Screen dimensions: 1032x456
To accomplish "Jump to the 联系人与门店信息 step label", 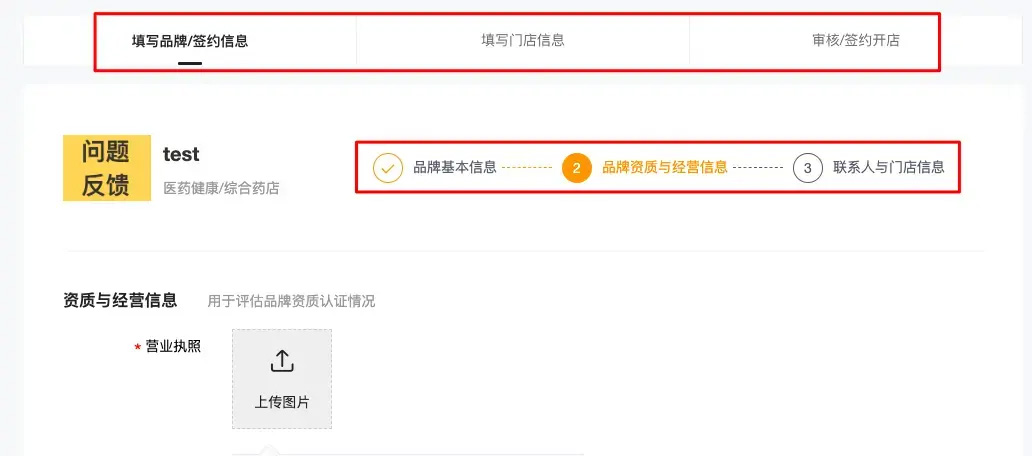I will pos(889,167).
